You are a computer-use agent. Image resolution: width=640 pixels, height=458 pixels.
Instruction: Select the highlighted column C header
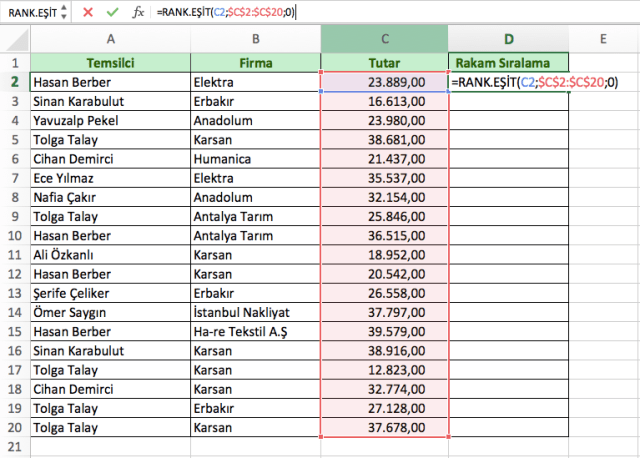tap(385, 39)
